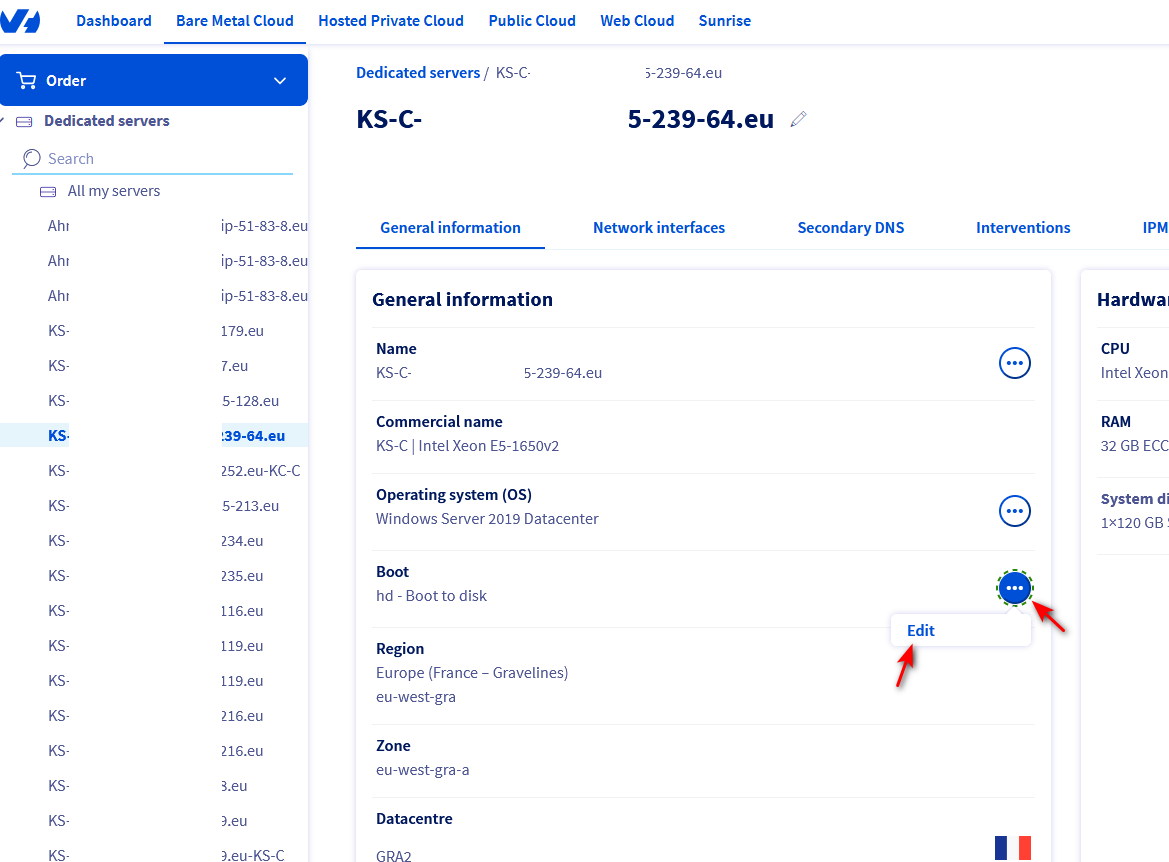Expand the Order dropdown chevron

280,81
